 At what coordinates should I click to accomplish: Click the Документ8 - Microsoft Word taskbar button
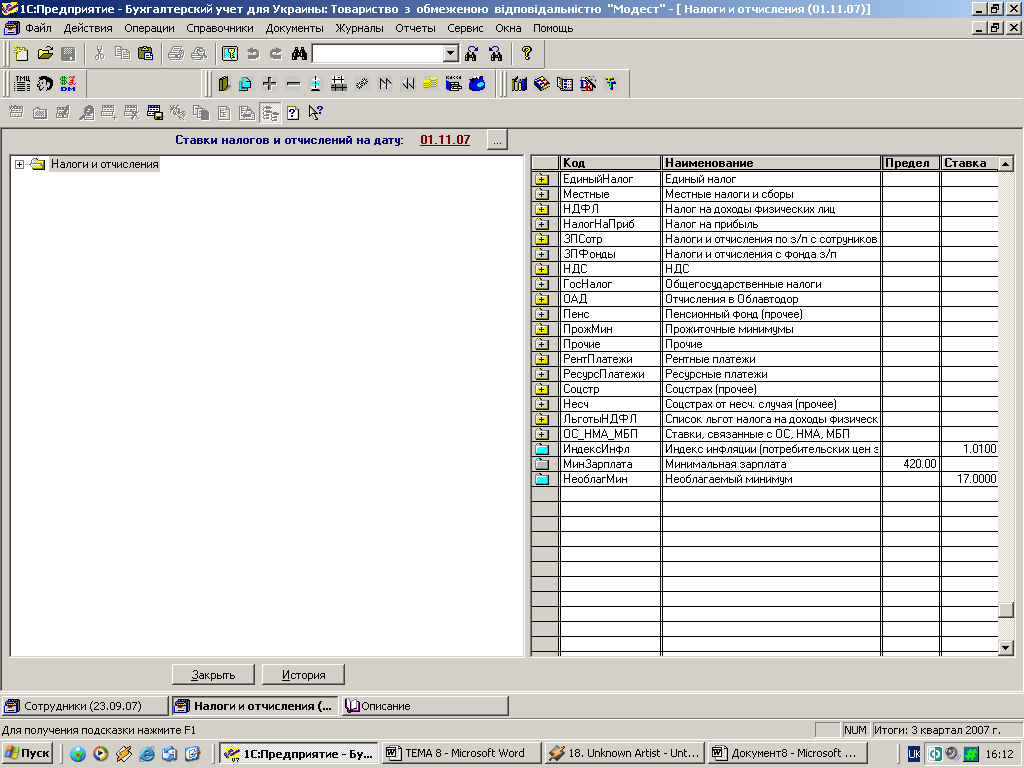[x=788, y=753]
